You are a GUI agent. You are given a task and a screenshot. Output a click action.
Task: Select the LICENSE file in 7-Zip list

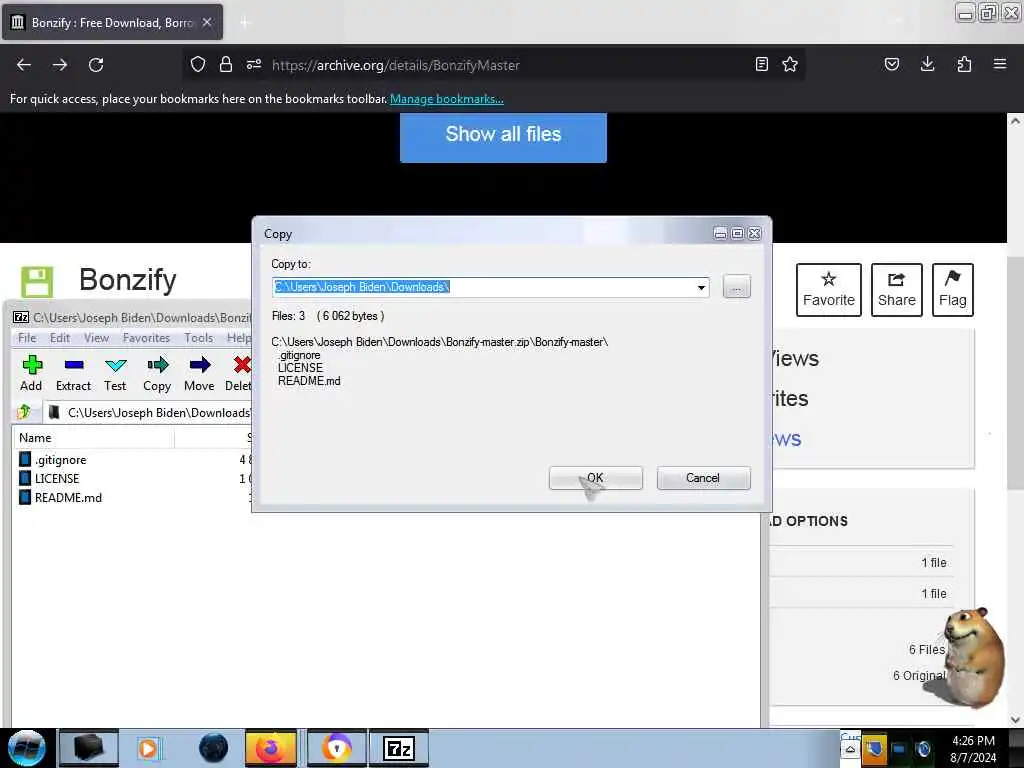point(56,479)
